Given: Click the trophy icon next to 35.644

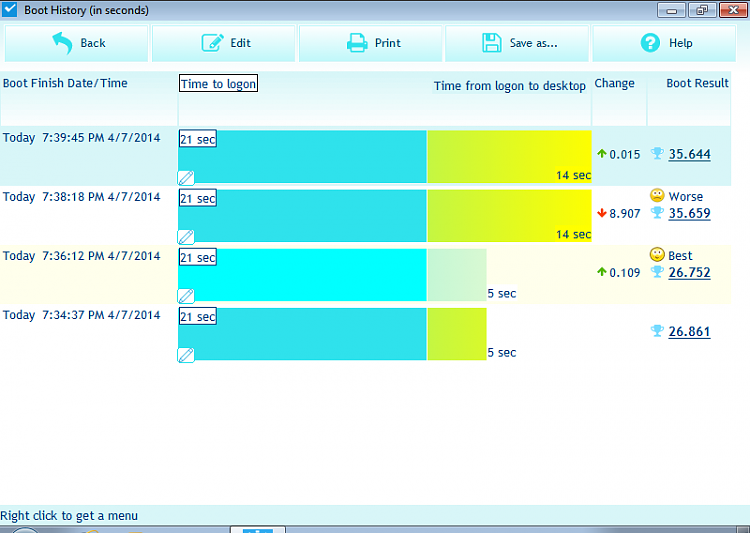Looking at the screenshot, I should pos(657,154).
